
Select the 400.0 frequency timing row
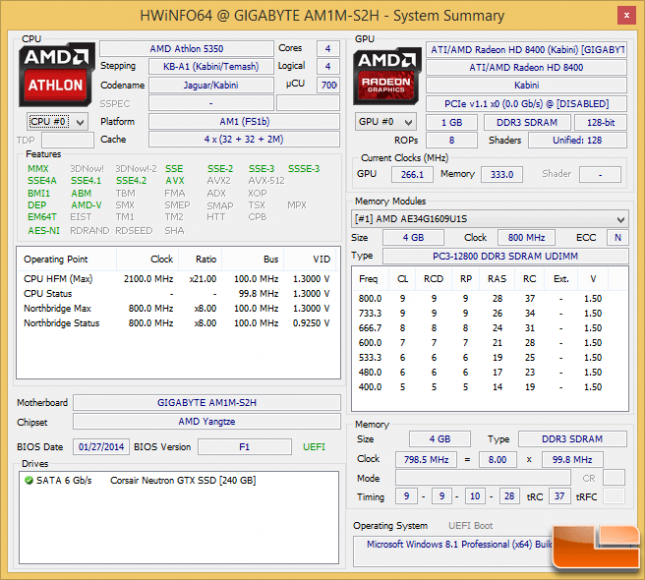pyautogui.click(x=490, y=387)
